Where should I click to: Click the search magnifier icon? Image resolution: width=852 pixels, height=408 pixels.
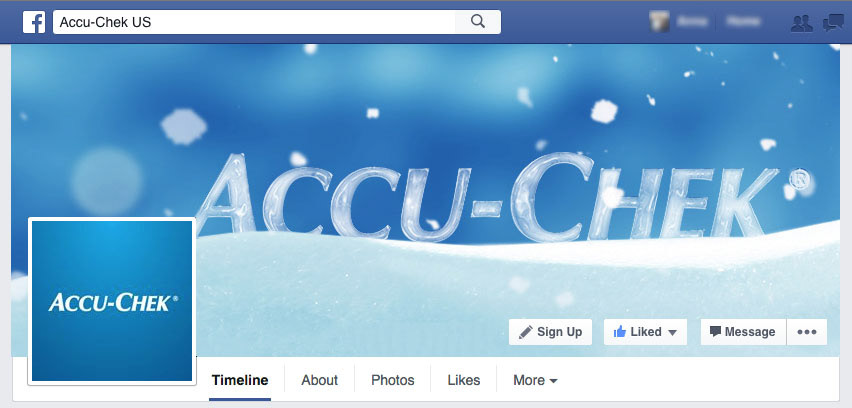click(478, 22)
